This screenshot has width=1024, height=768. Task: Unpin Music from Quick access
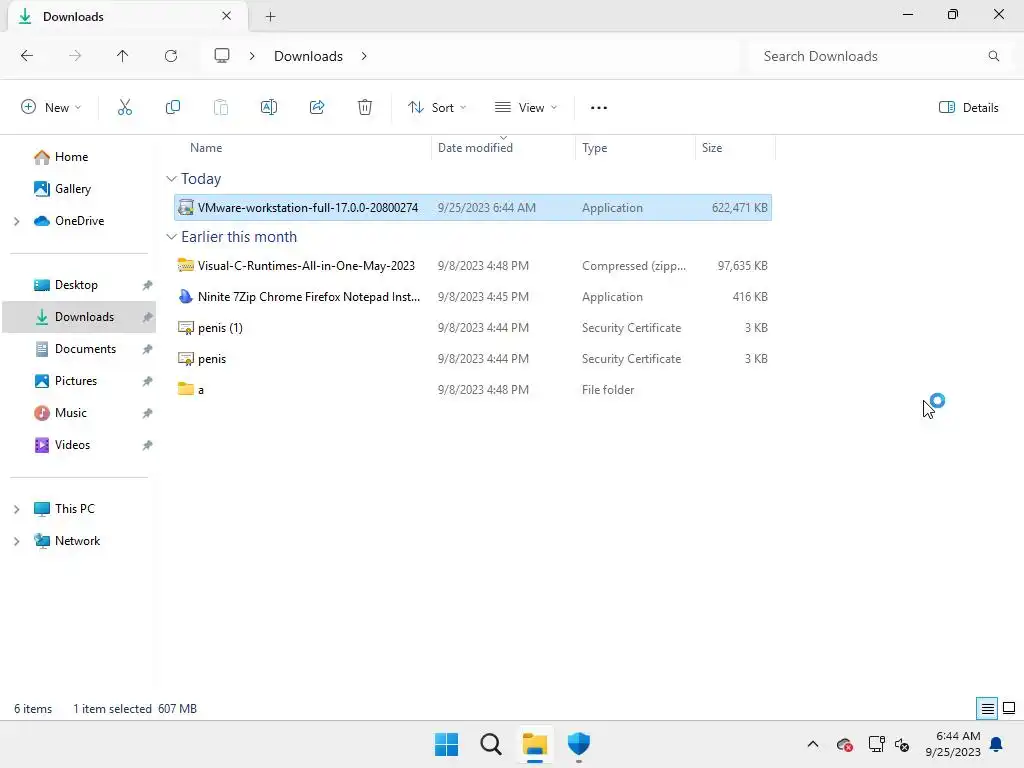pos(148,413)
